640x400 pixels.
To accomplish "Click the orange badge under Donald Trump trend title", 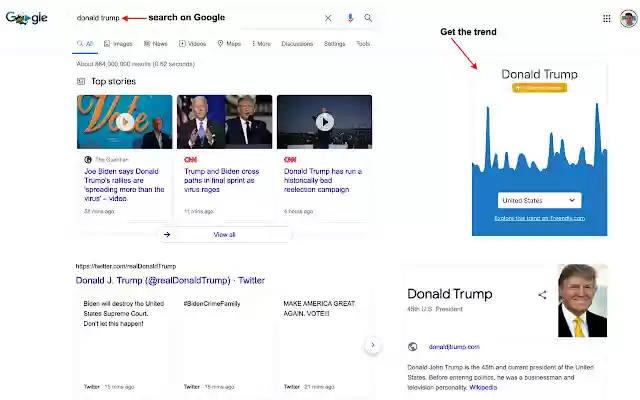I will tap(540, 88).
